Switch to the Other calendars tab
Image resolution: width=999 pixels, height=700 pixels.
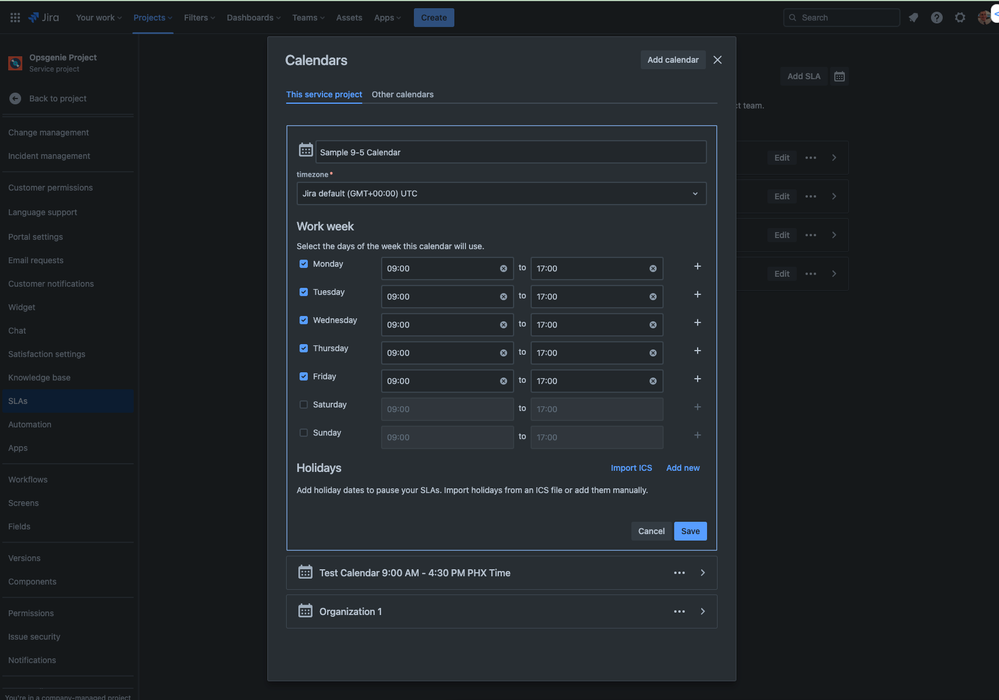(x=403, y=94)
